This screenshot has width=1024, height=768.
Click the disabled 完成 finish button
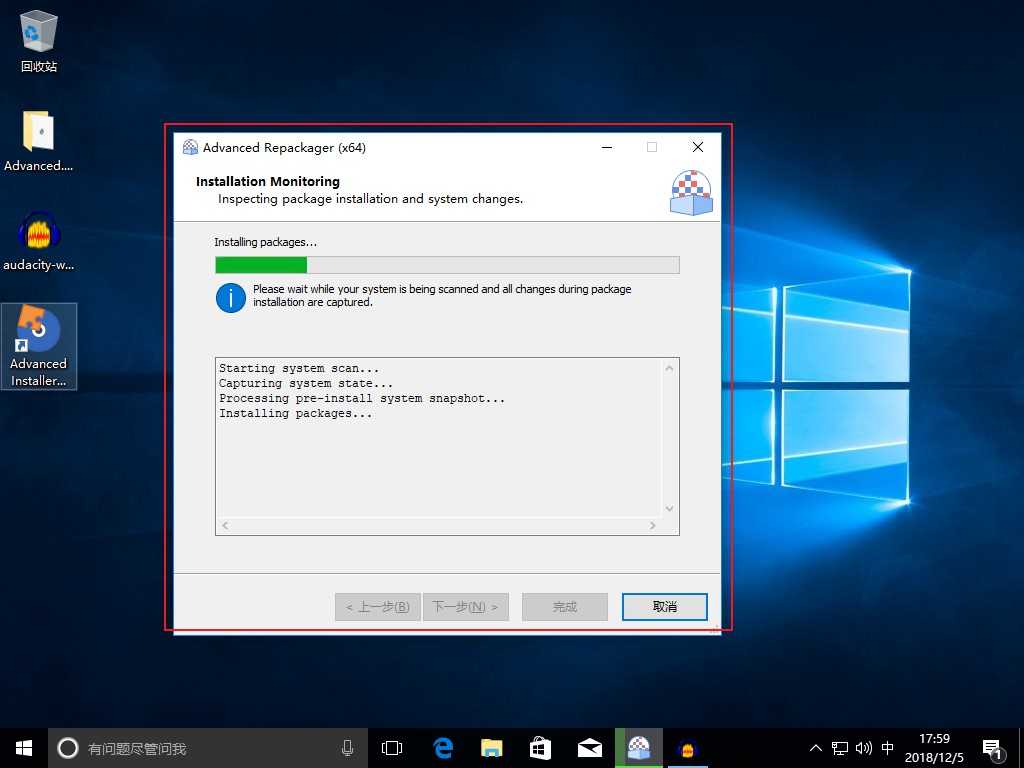[565, 607]
